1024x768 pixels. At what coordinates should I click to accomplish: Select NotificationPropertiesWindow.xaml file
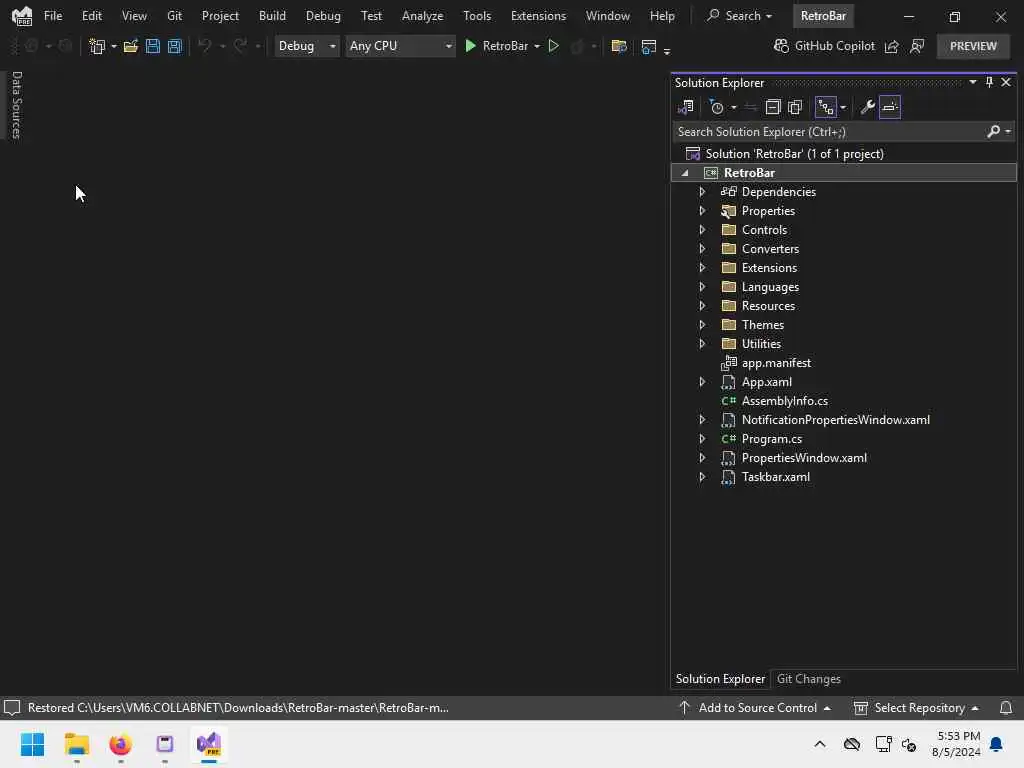[835, 420]
